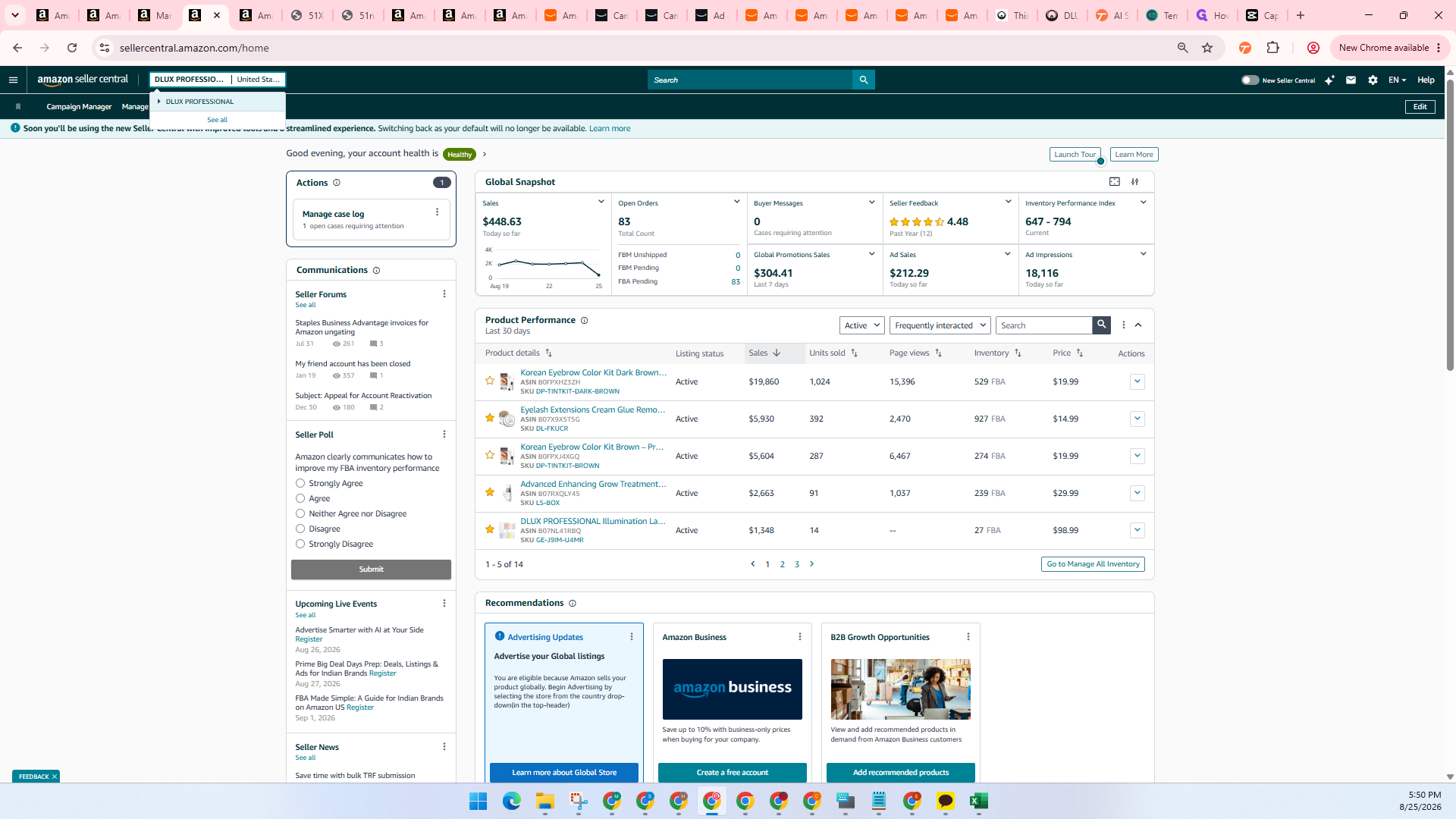Open Amazon Business card three-dot menu

coord(800,636)
